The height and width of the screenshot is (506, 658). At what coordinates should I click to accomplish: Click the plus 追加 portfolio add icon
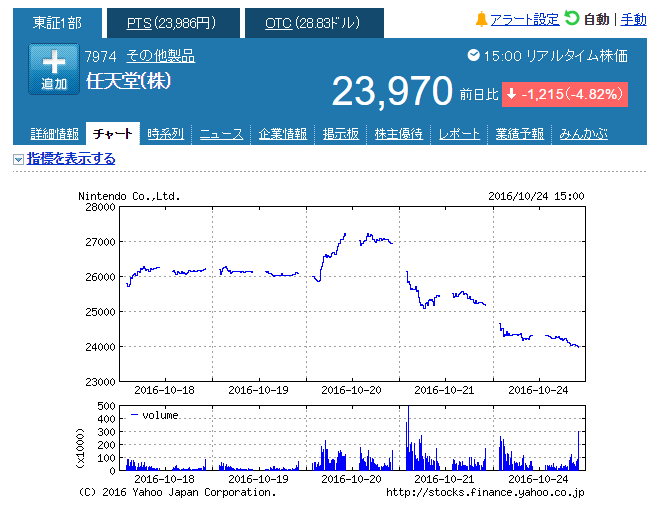(54, 69)
